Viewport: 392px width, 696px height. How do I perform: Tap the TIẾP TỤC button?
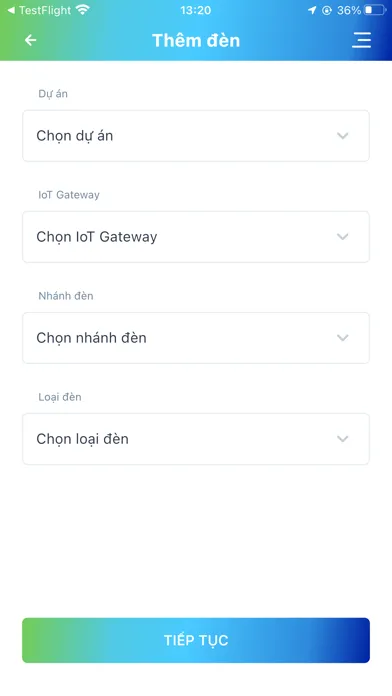click(x=196, y=640)
